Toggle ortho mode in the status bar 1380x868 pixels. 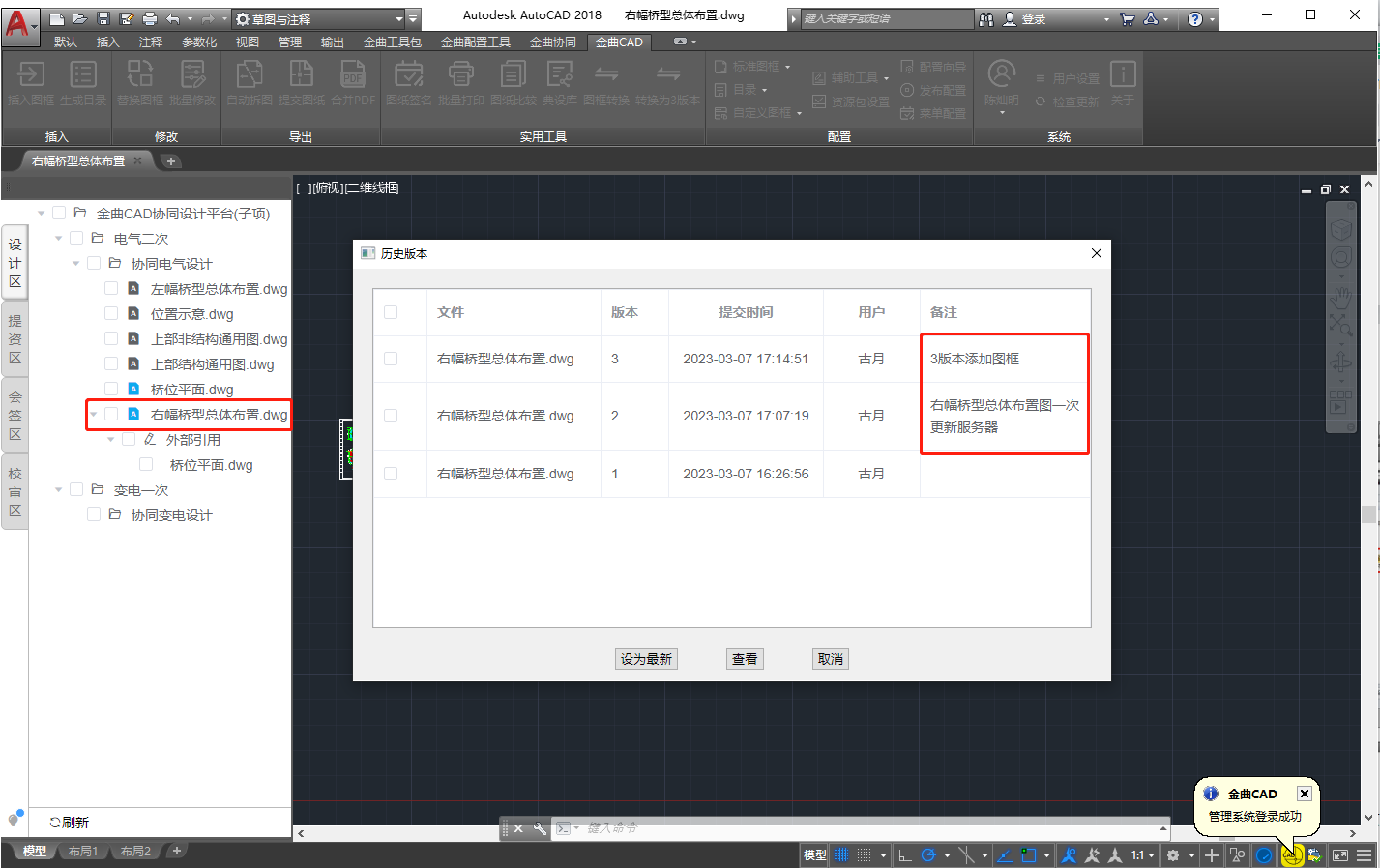click(905, 855)
